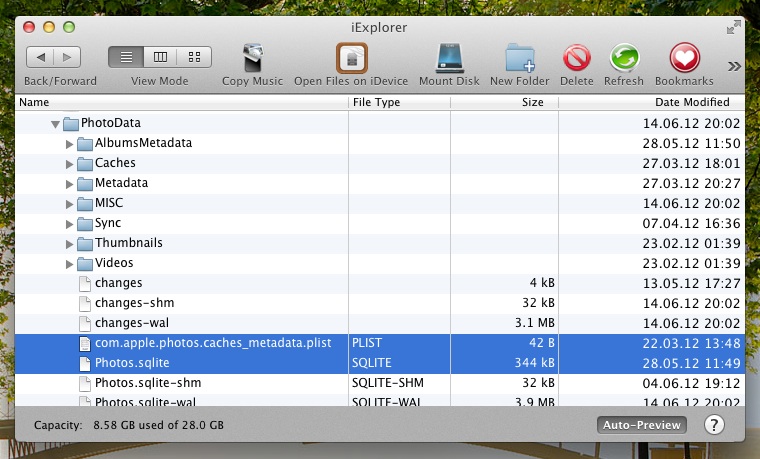
Task: Click the caches_metadata.plist file icon
Action: [x=85, y=344]
